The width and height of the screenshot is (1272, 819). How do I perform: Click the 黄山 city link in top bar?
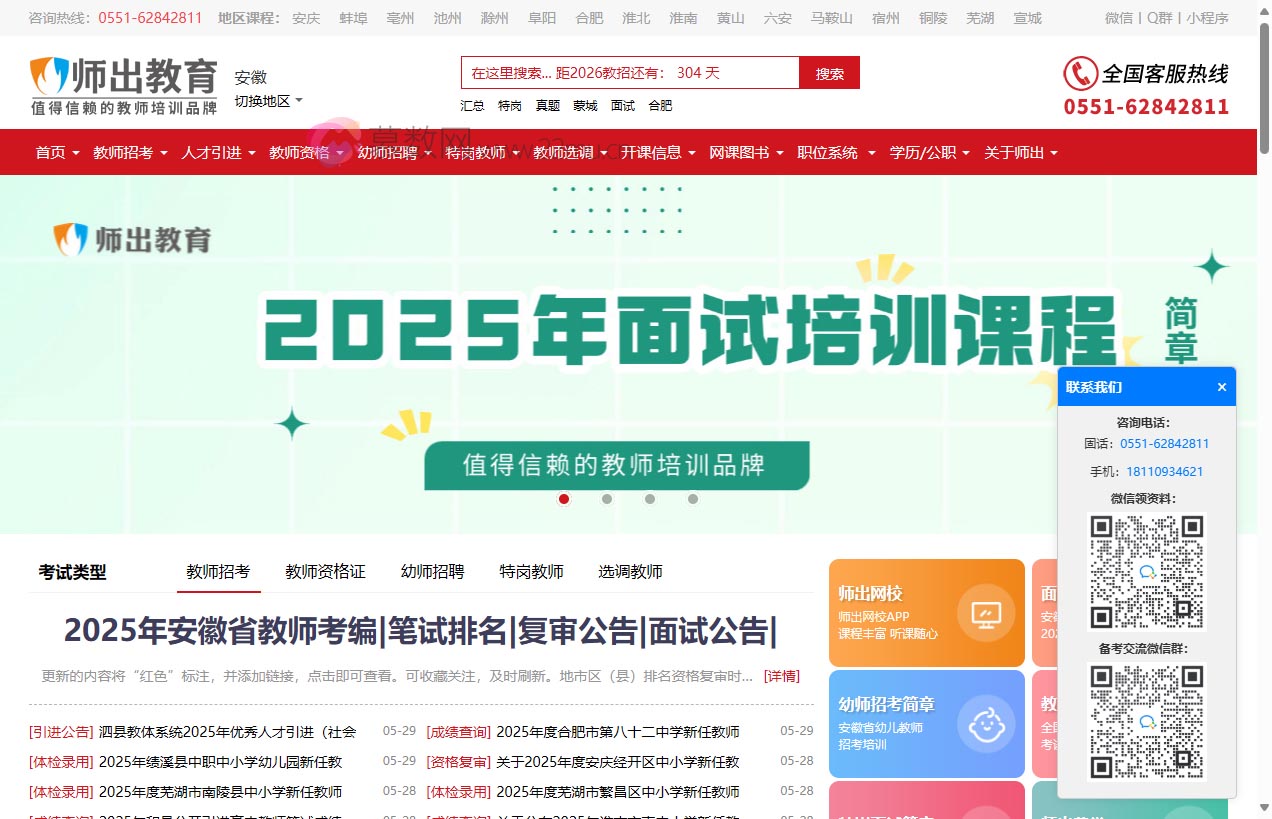tap(730, 17)
